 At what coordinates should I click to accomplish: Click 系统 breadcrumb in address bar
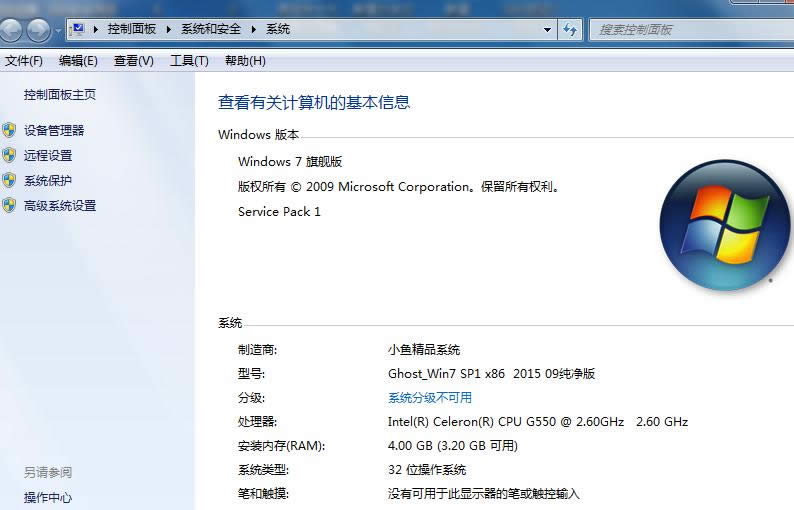click(278, 29)
